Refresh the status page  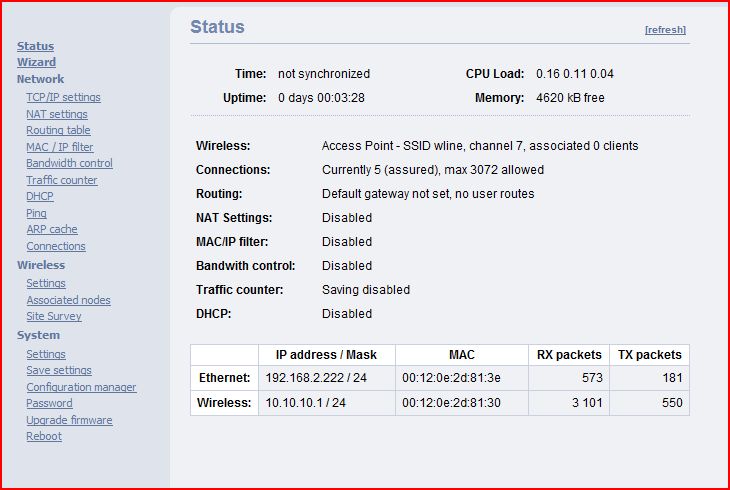(x=665, y=30)
